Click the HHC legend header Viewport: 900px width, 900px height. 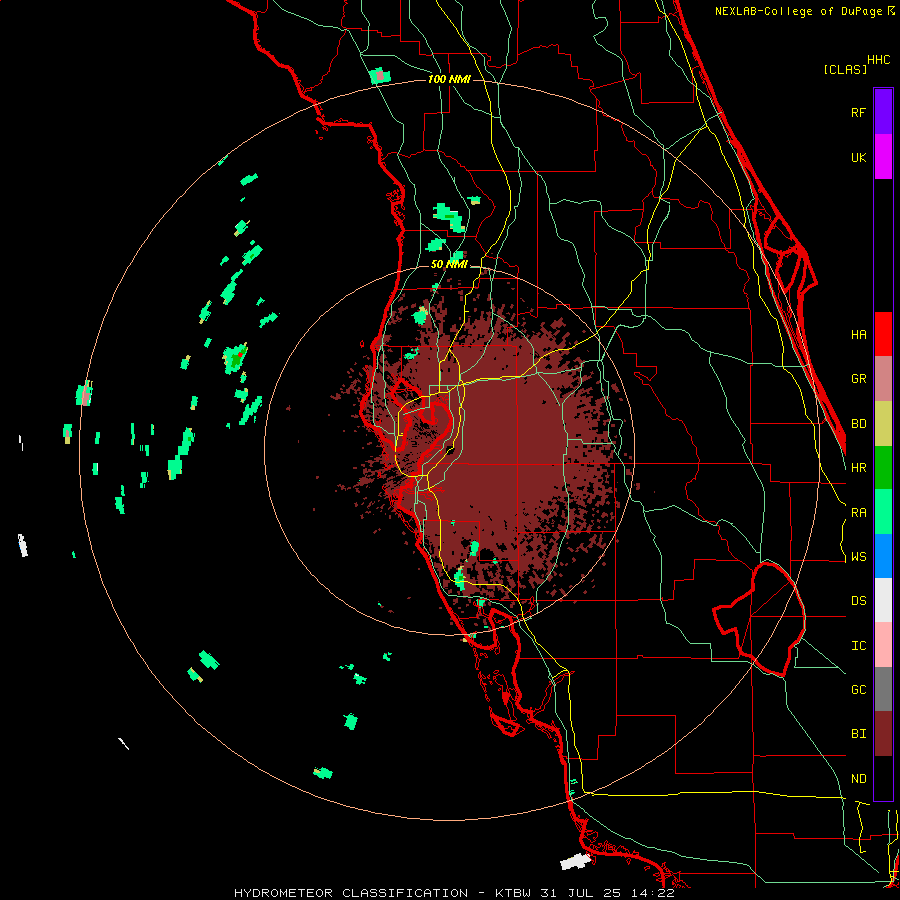point(878,60)
